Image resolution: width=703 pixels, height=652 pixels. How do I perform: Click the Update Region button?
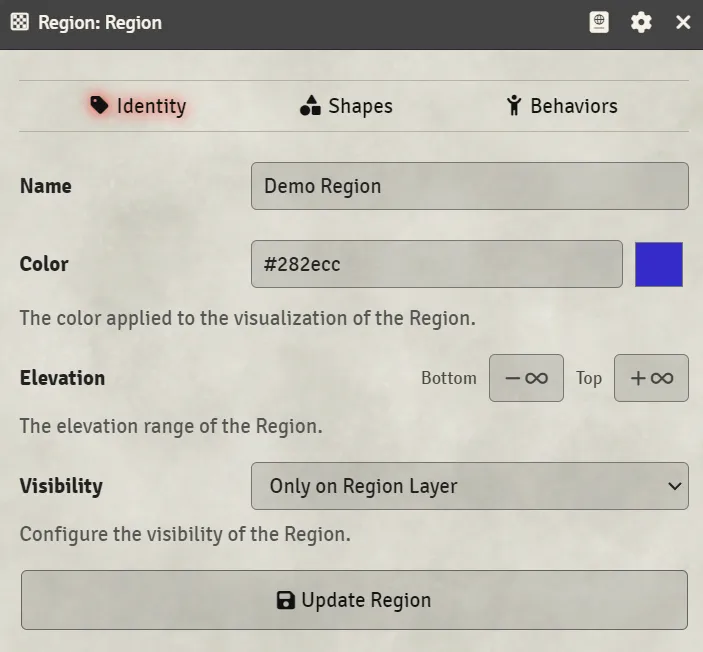[354, 600]
